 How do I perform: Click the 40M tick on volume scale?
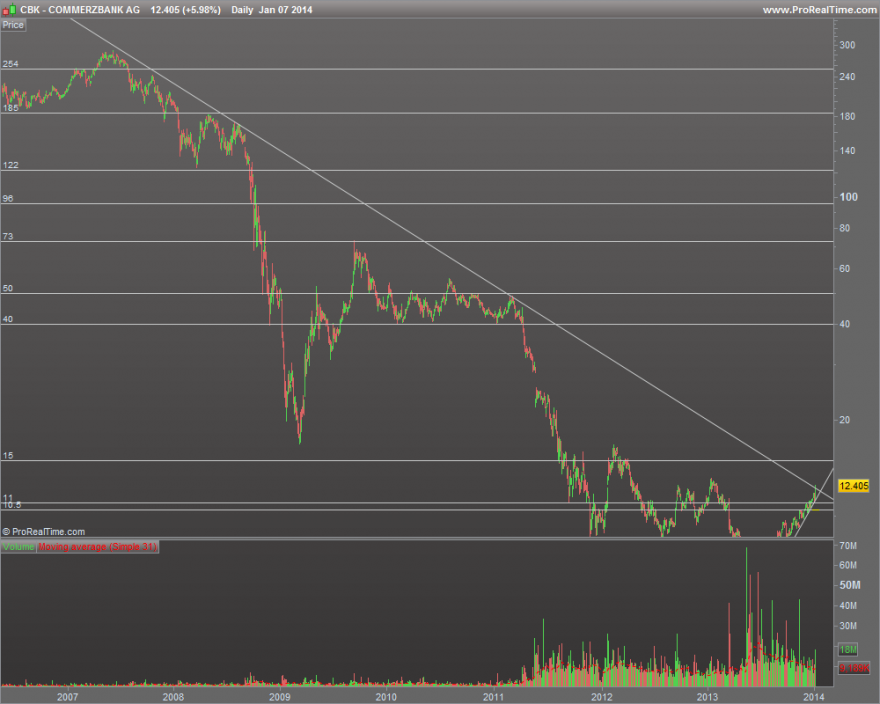point(848,606)
